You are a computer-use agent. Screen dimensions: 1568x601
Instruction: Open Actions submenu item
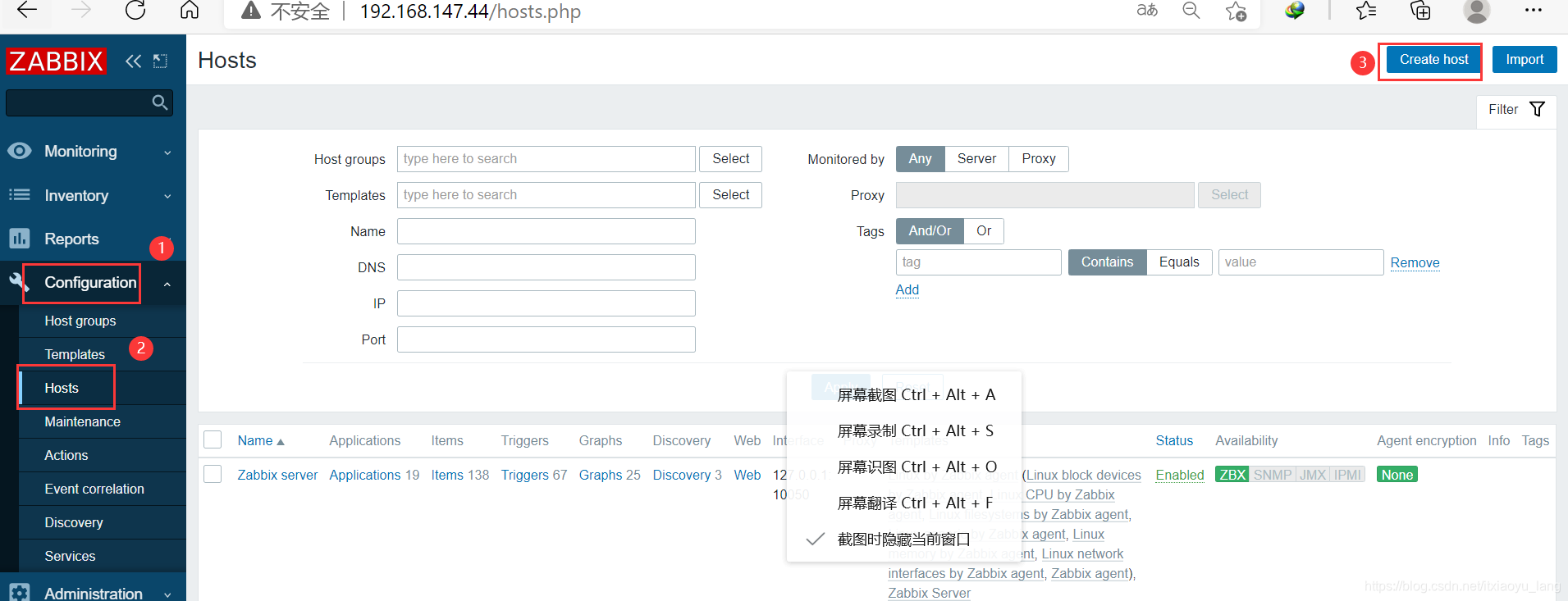click(x=66, y=455)
